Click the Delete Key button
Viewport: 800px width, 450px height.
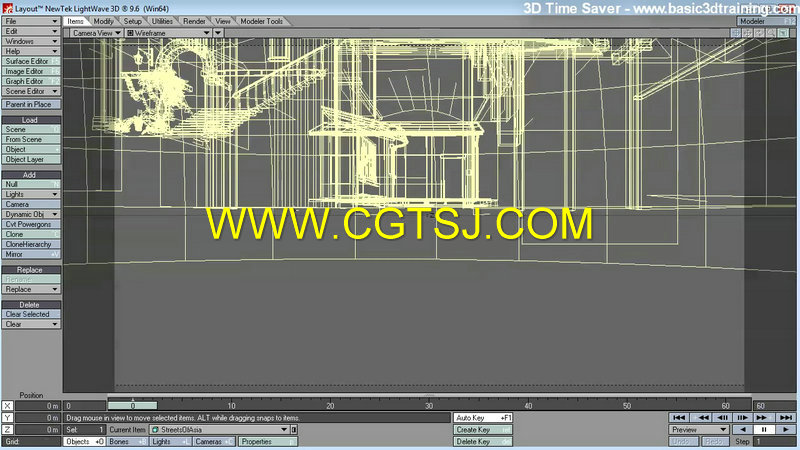click(x=483, y=442)
